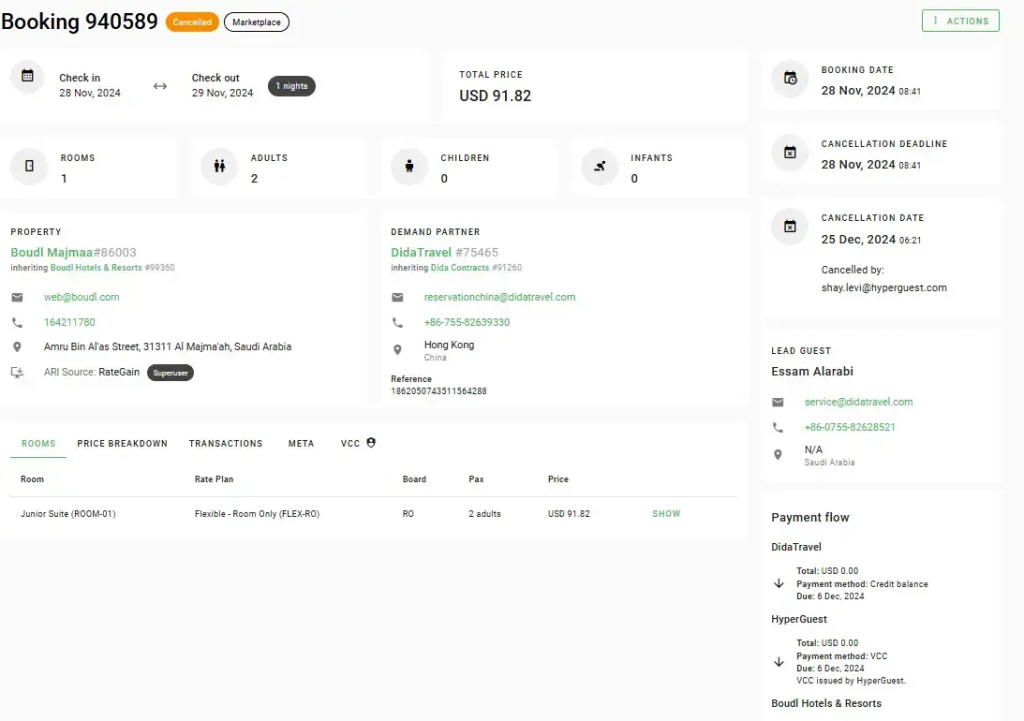Open the Meta tab
The image size is (1024, 721).
[x=301, y=443]
